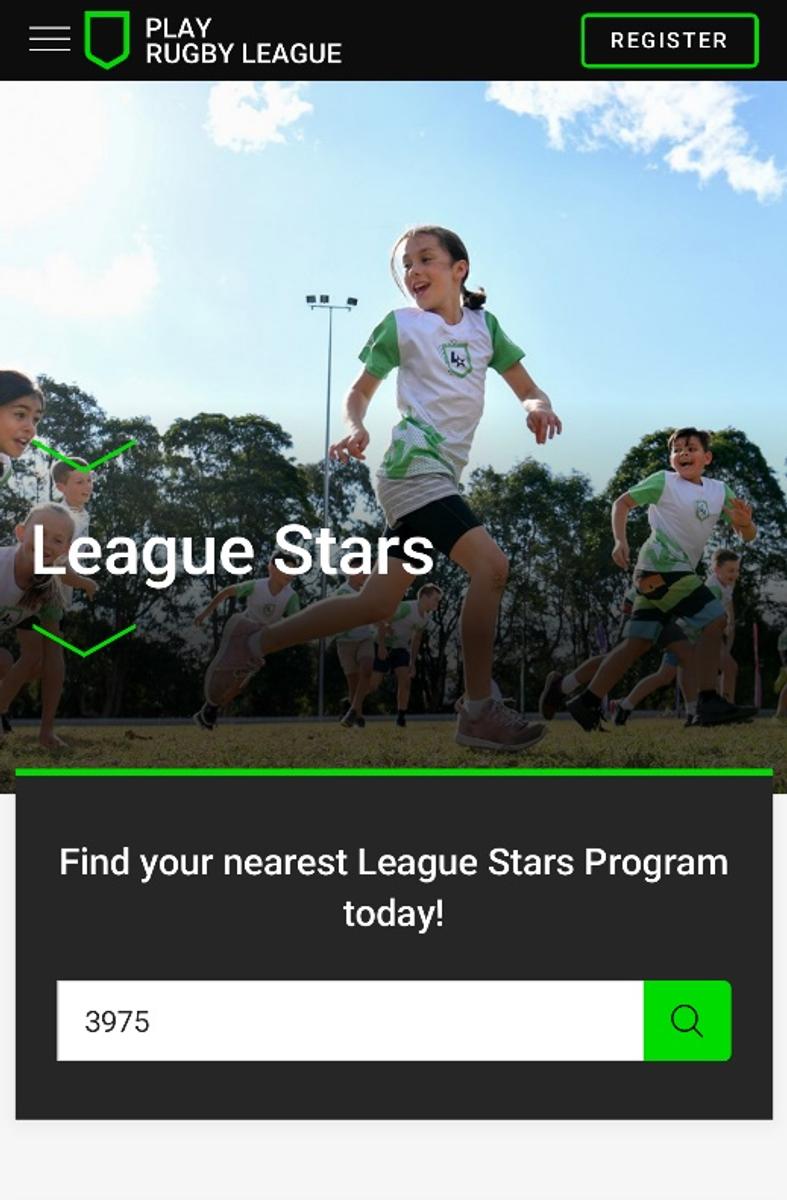Screen dimensions: 787x1200
Task: Submit search with green magnifier button
Action: (x=687, y=1021)
